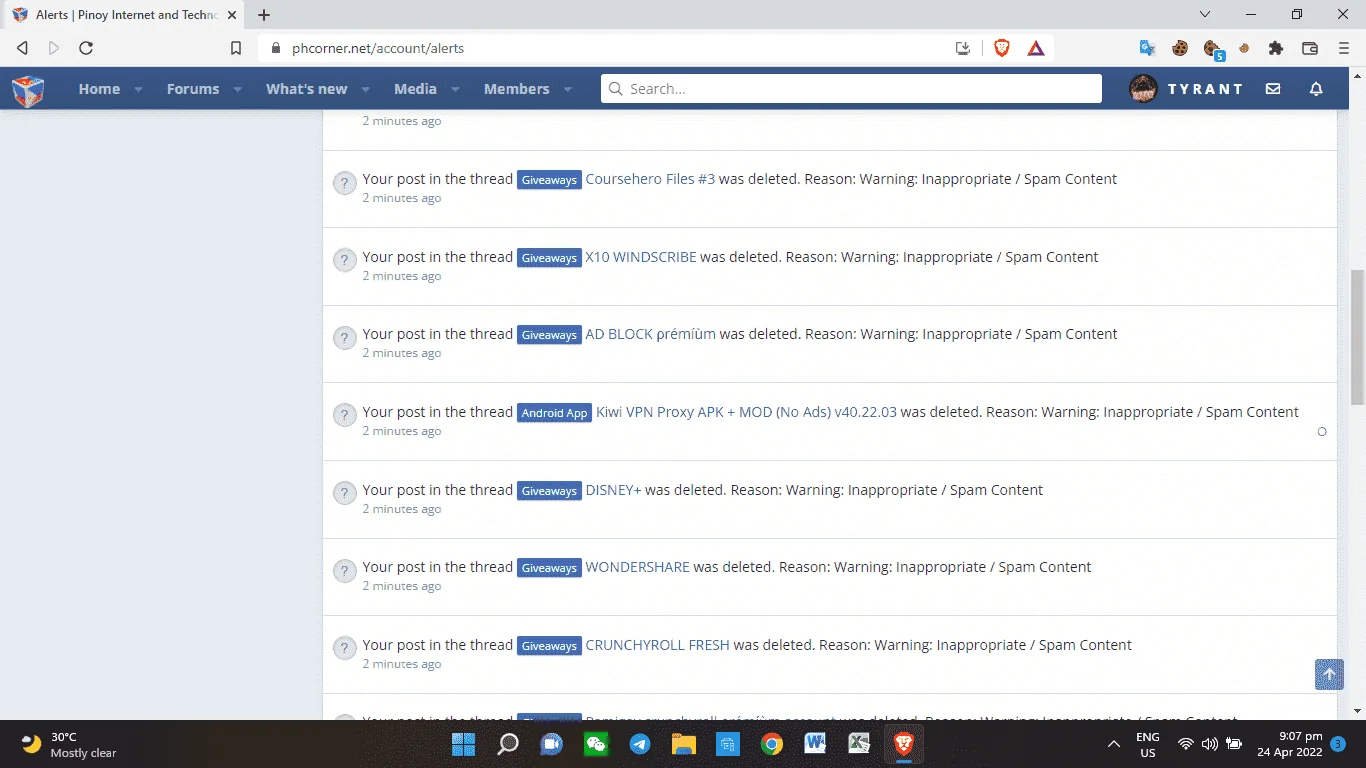Open the Forums navigation item
The width and height of the screenshot is (1366, 768).
pyautogui.click(x=193, y=89)
